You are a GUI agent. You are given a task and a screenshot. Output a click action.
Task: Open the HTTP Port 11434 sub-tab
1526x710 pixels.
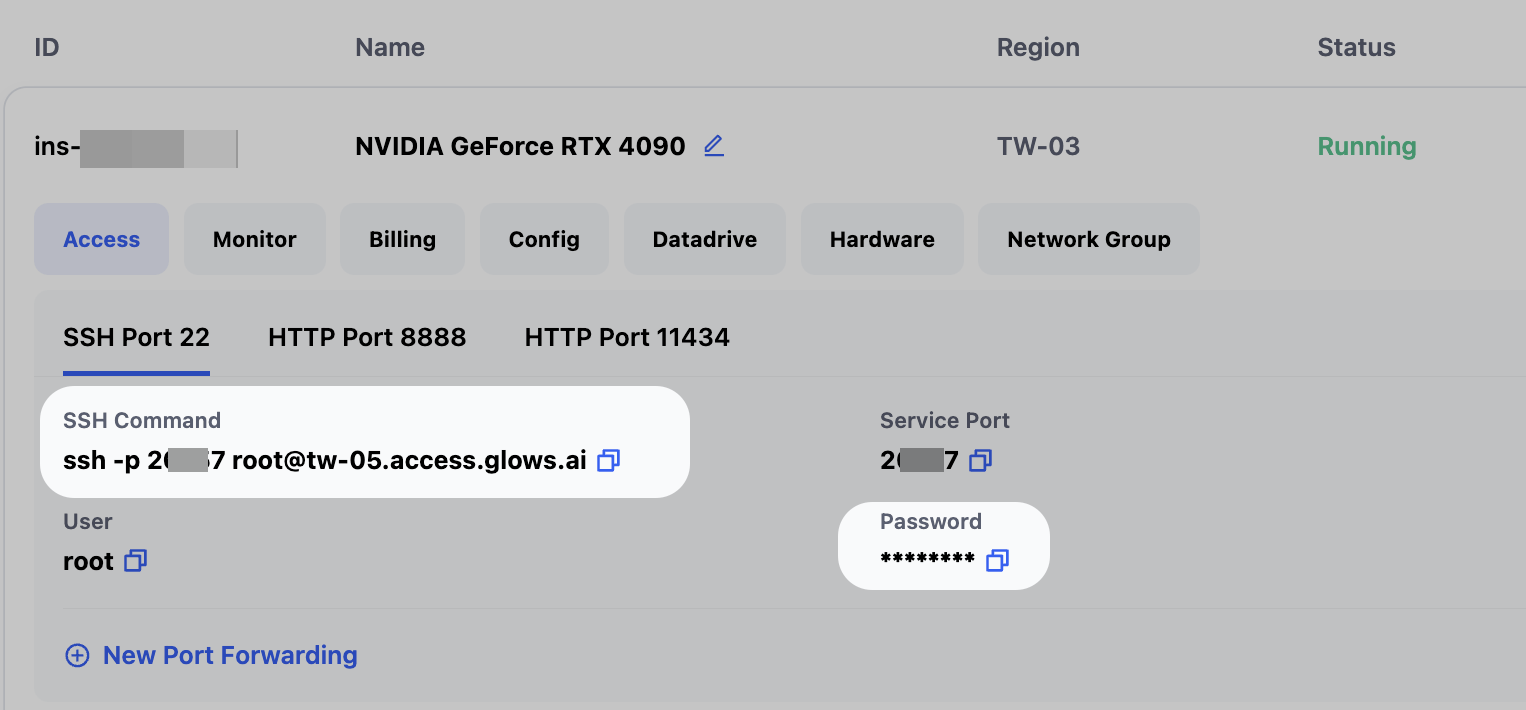pos(627,338)
